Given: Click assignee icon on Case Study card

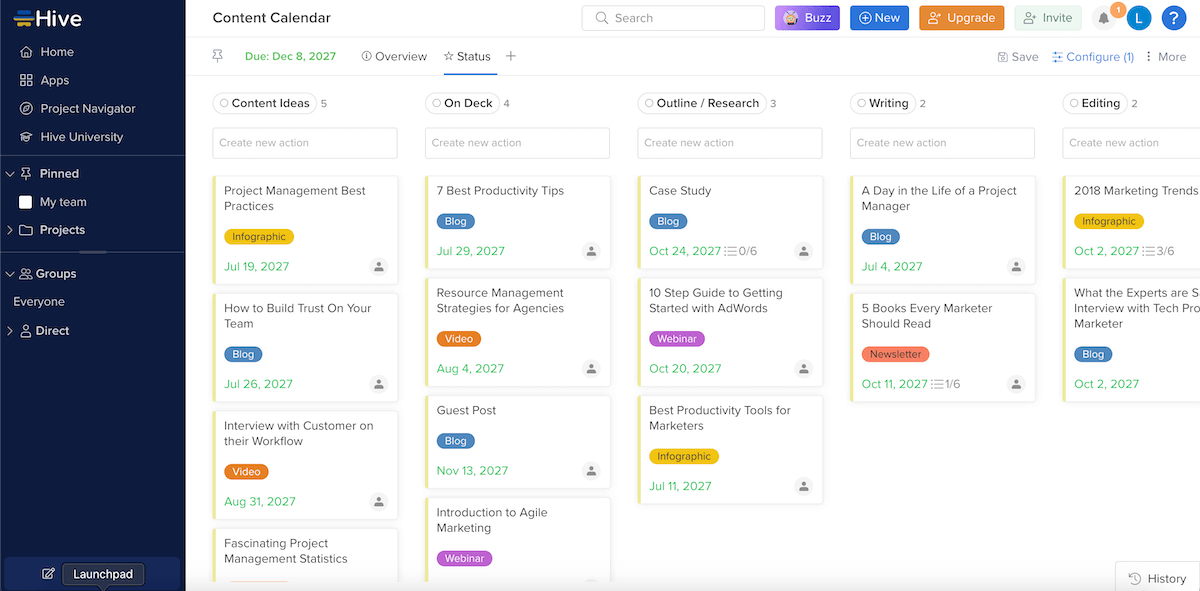Looking at the screenshot, I should 803,251.
